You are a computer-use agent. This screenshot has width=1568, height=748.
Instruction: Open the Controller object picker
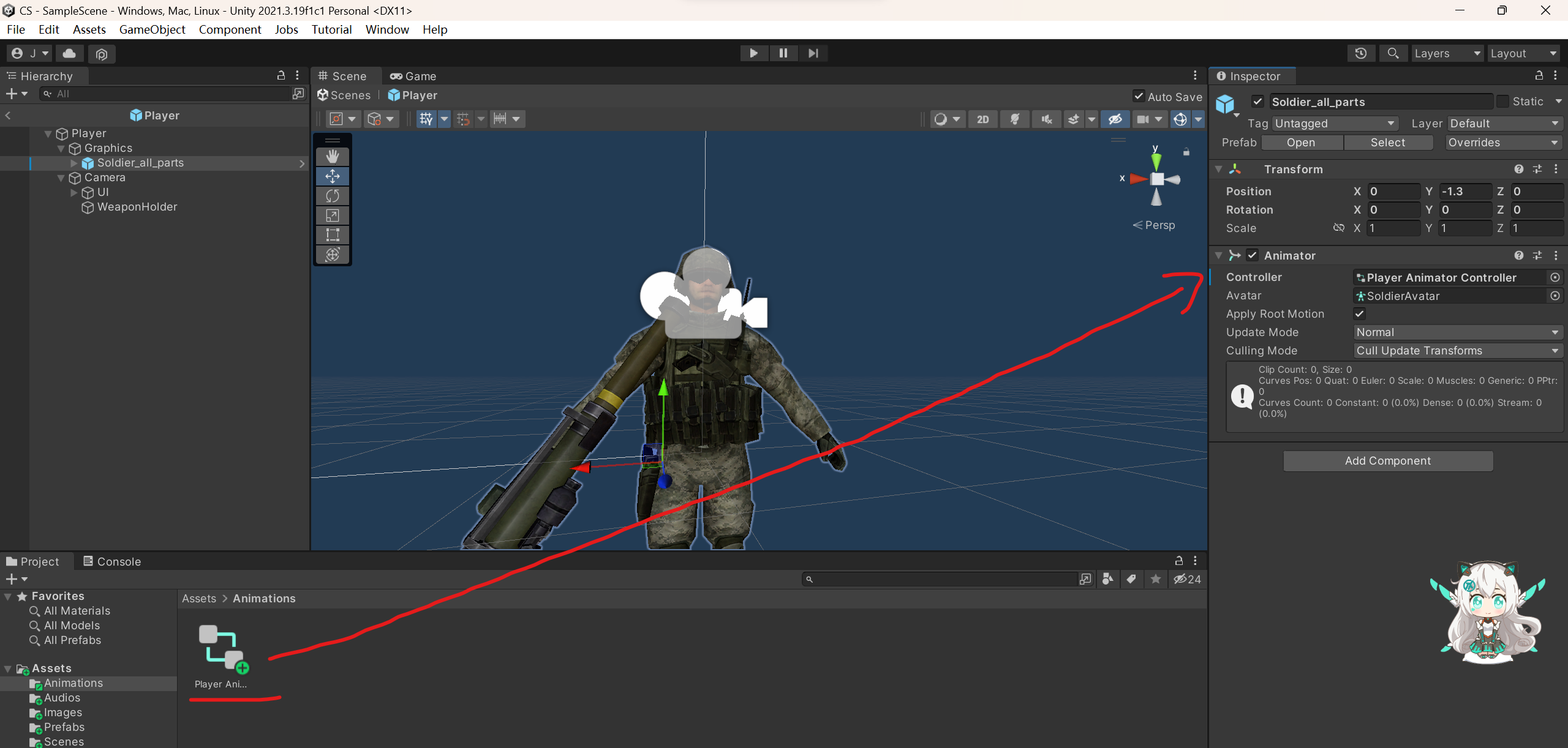pyautogui.click(x=1555, y=277)
